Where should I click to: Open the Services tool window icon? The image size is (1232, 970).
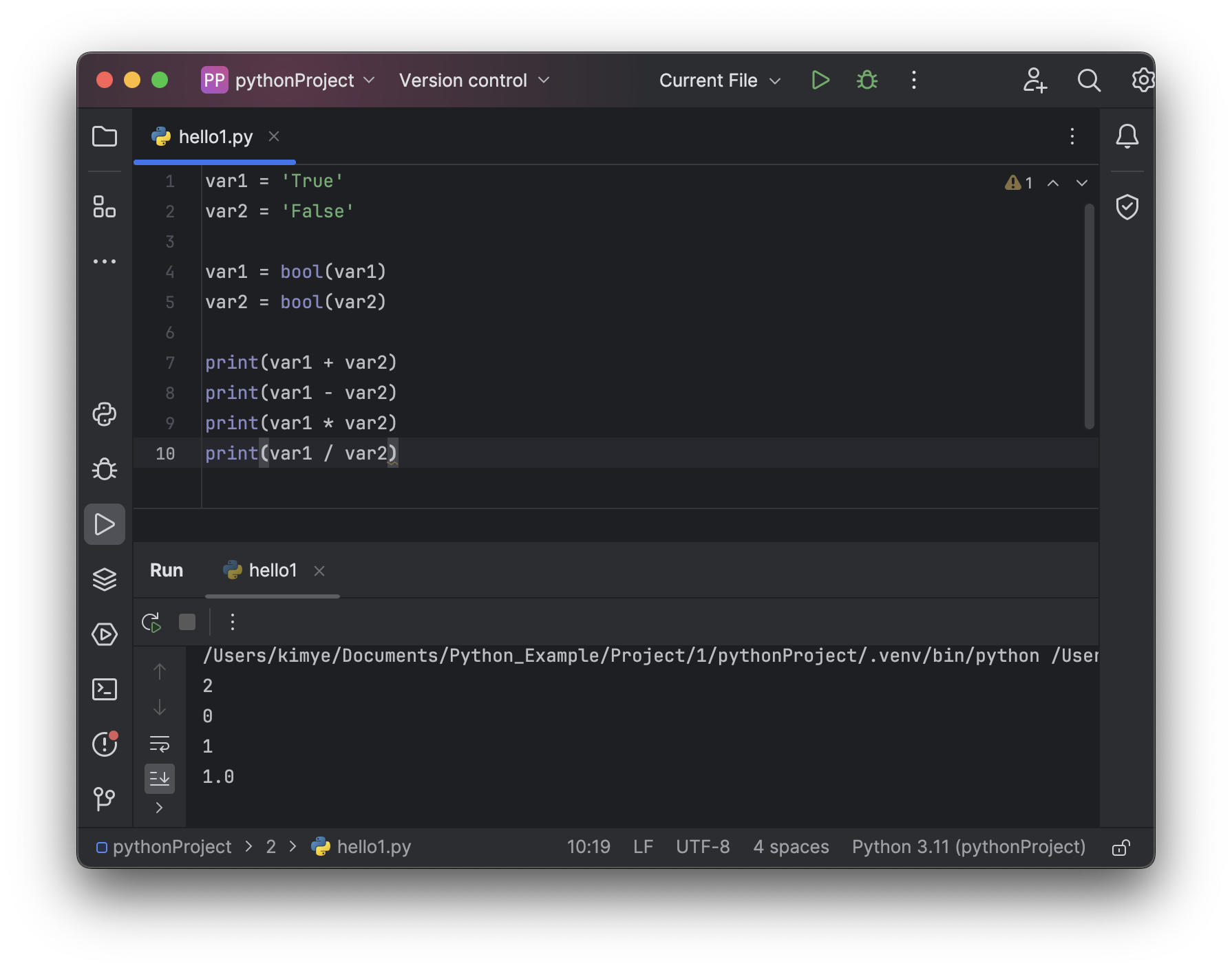click(105, 634)
